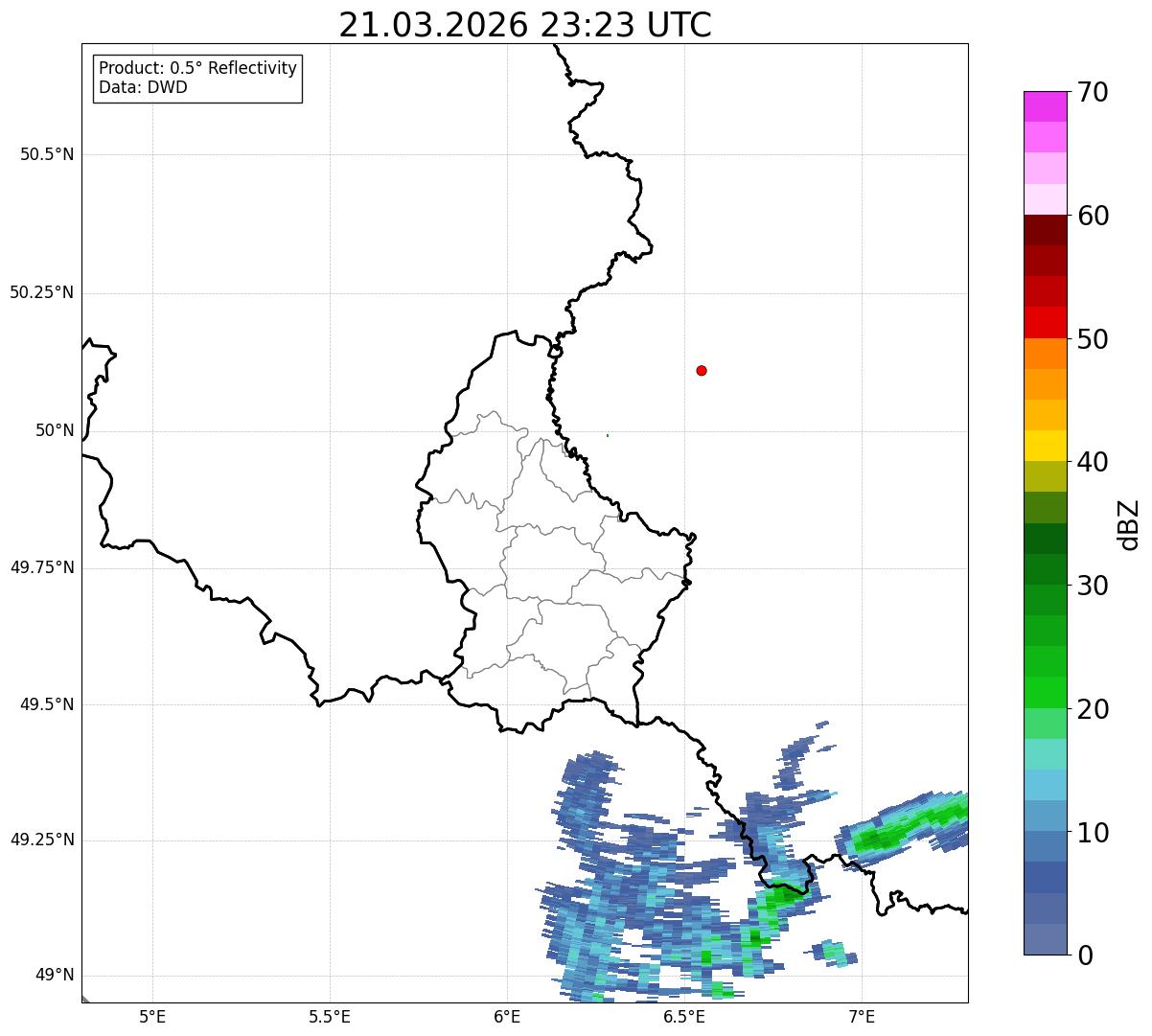
Task: Pick the magenta top colorbar segment
Action: pyautogui.click(x=1045, y=106)
